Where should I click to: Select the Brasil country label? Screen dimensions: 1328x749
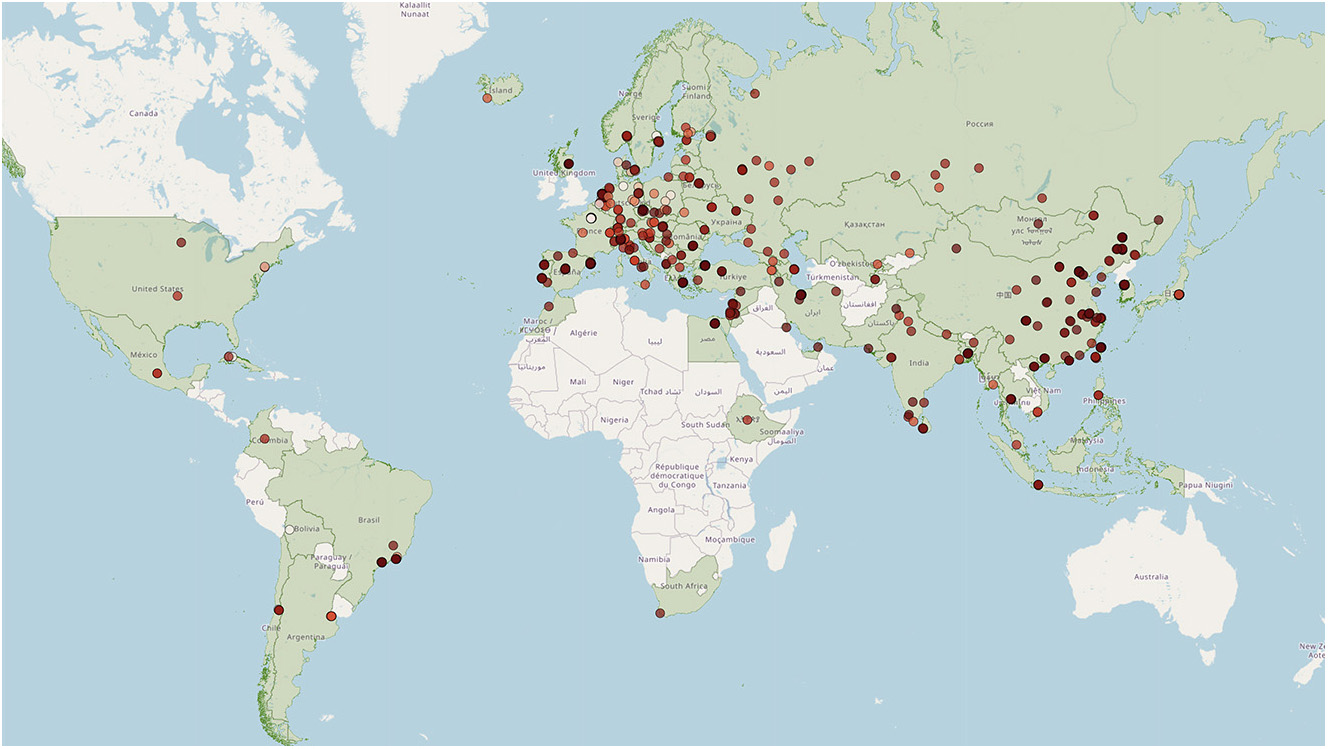[369, 521]
